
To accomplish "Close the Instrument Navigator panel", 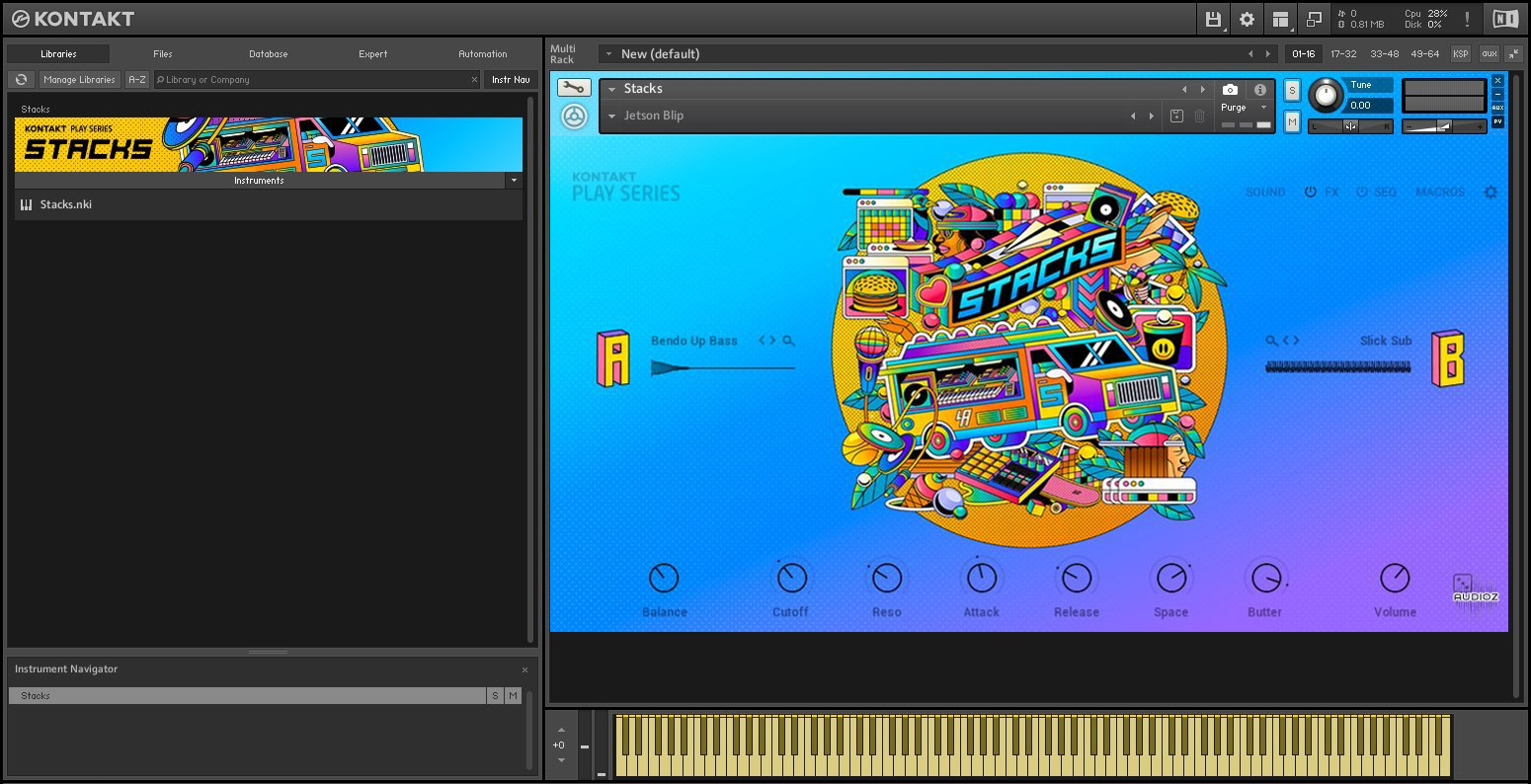I will tap(524, 669).
